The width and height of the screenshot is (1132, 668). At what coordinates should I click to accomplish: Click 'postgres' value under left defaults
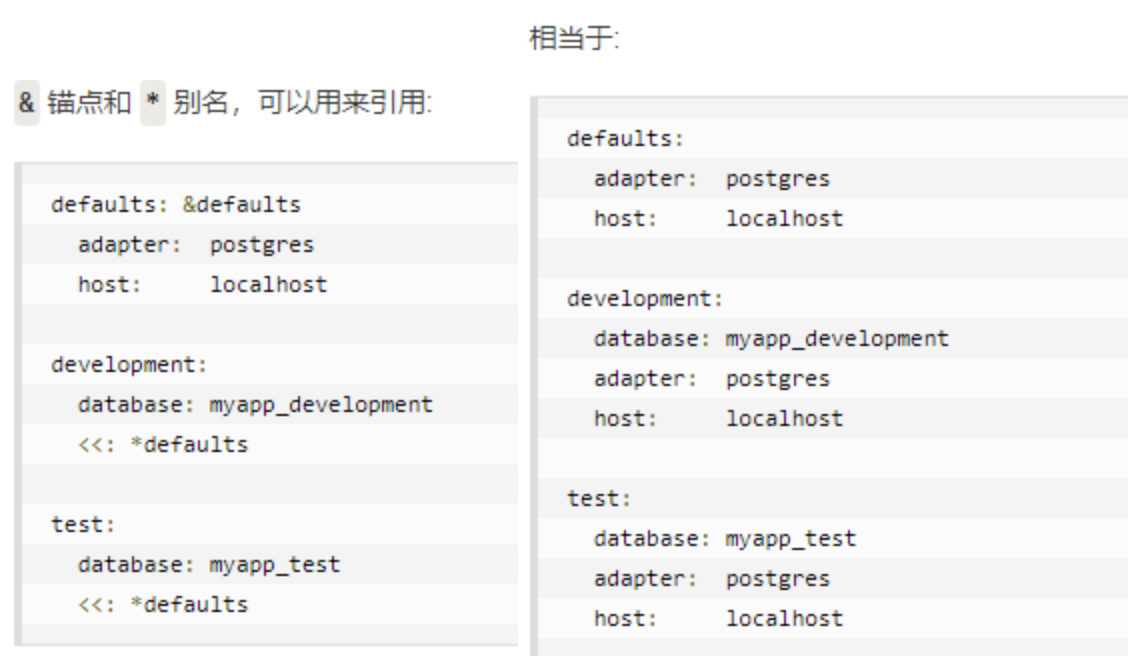pos(262,245)
